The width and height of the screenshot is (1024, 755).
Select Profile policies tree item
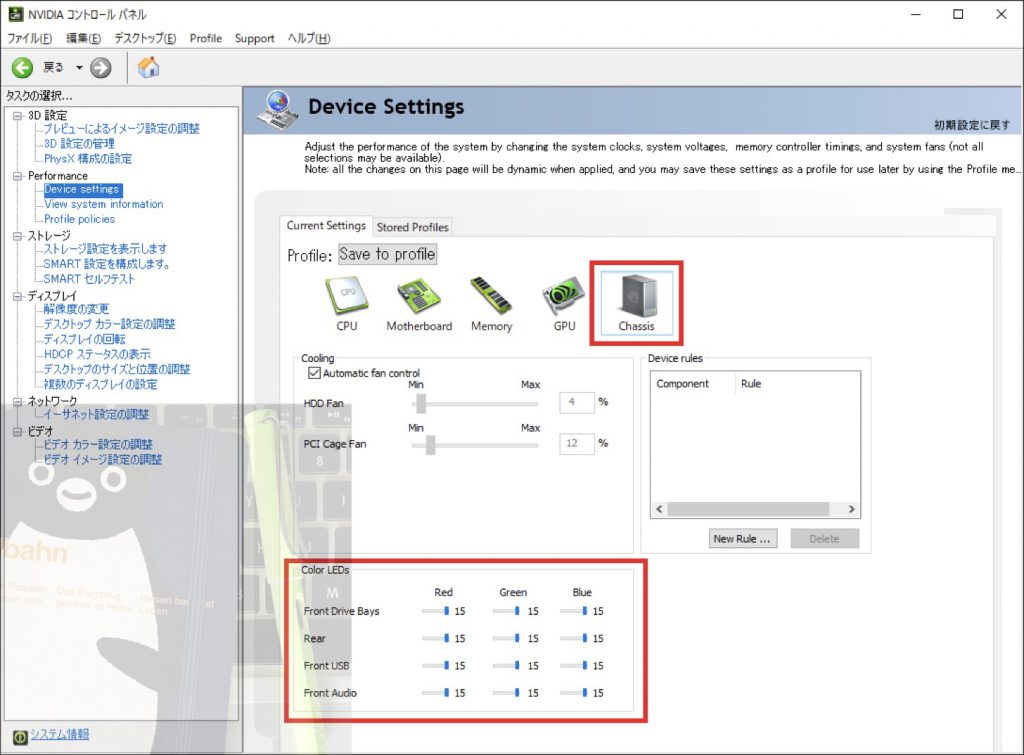click(x=79, y=219)
